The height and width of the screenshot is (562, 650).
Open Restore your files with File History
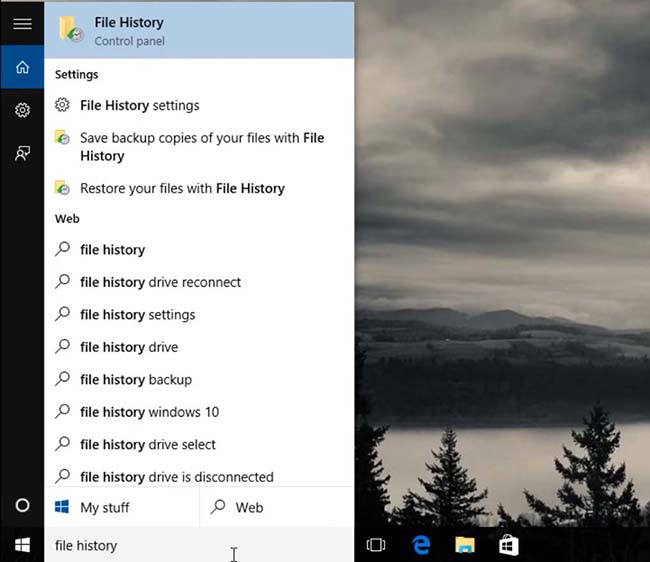[199, 188]
